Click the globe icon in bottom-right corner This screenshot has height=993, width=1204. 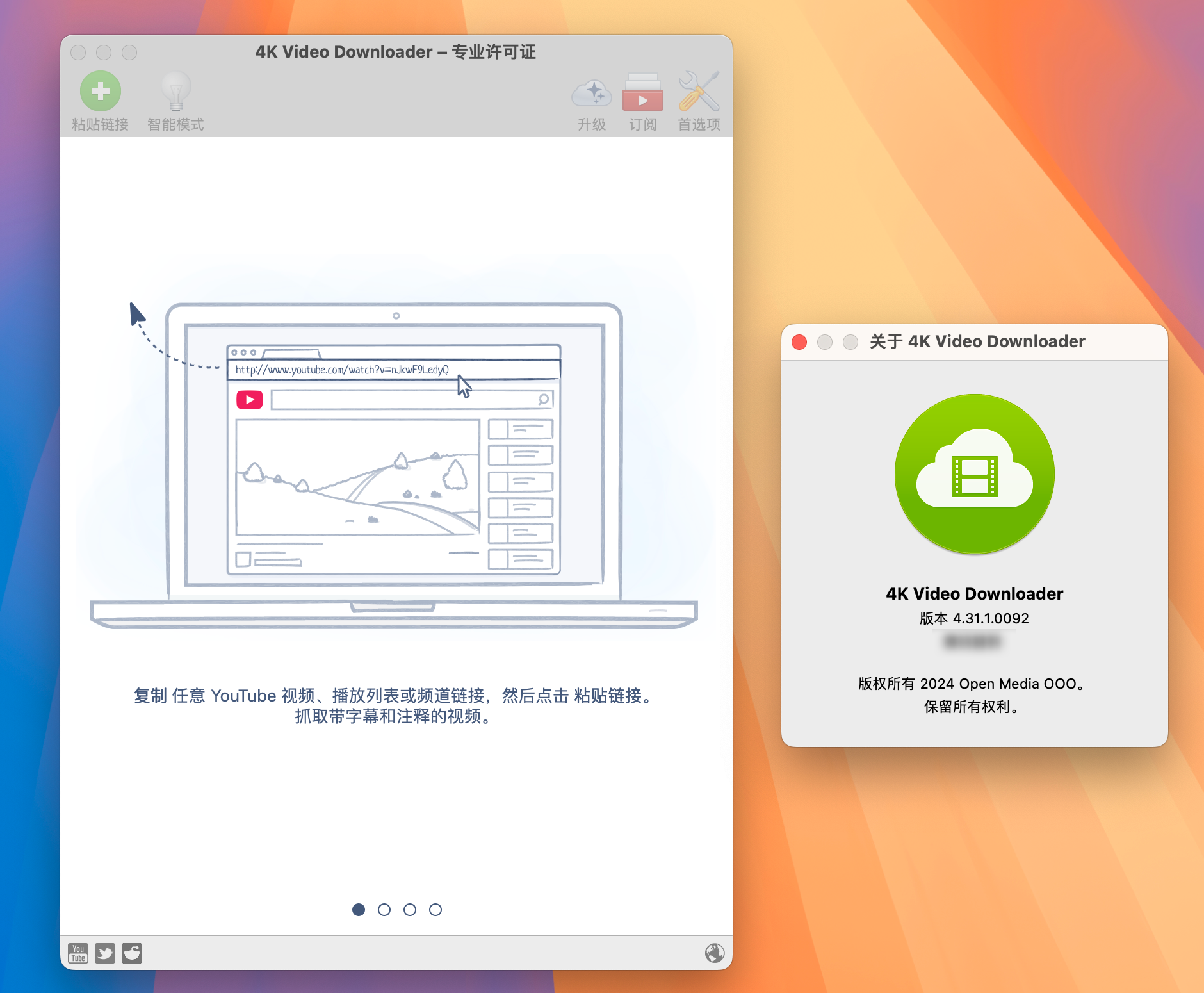tap(715, 953)
